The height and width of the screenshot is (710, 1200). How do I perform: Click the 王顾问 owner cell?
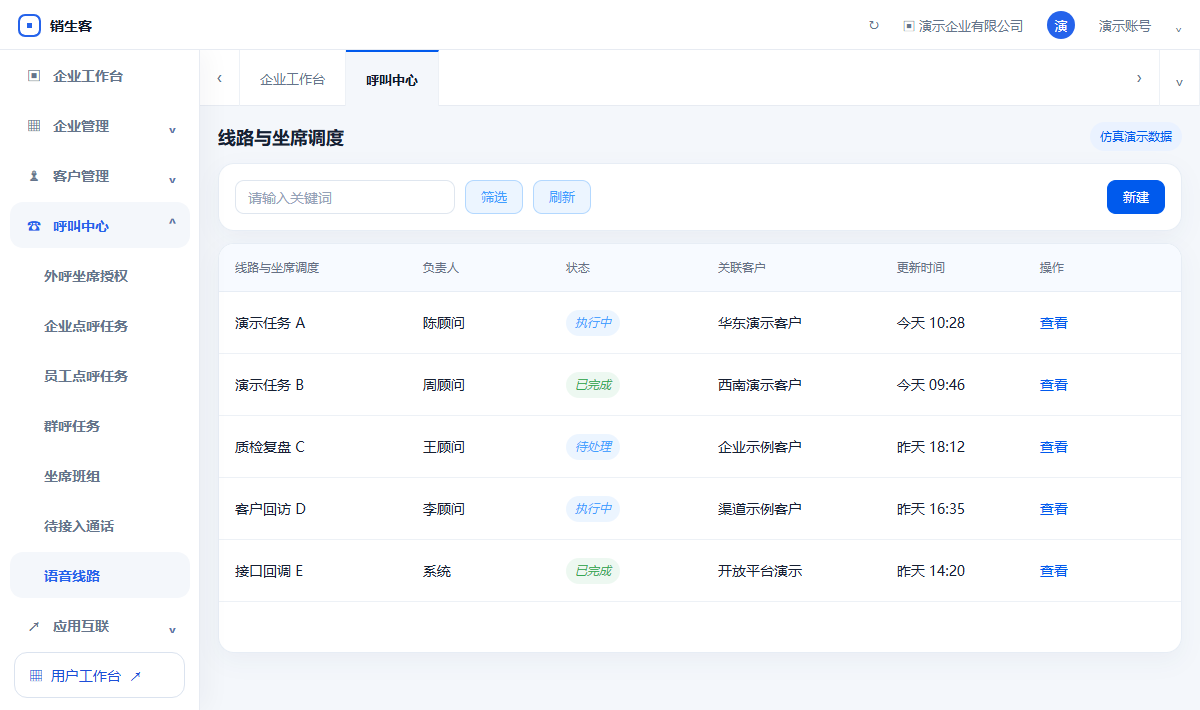pyautogui.click(x=444, y=447)
